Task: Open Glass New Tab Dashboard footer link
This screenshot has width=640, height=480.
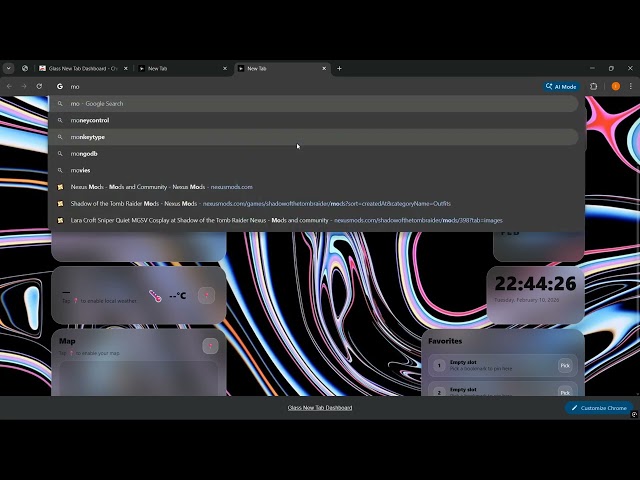Action: click(320, 408)
